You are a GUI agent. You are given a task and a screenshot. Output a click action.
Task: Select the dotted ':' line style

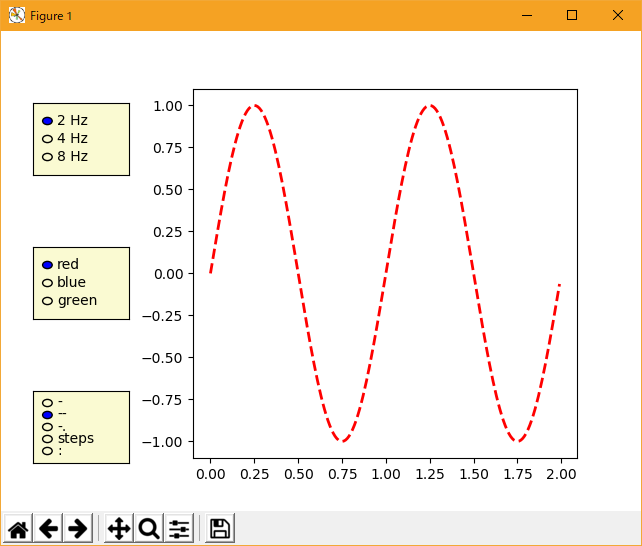[47, 451]
